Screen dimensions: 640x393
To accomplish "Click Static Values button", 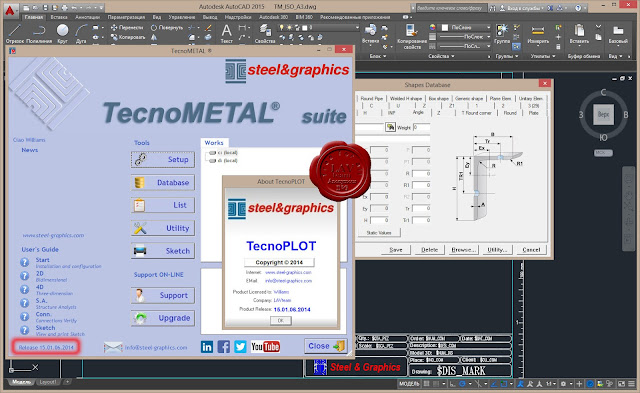I will point(379,233).
